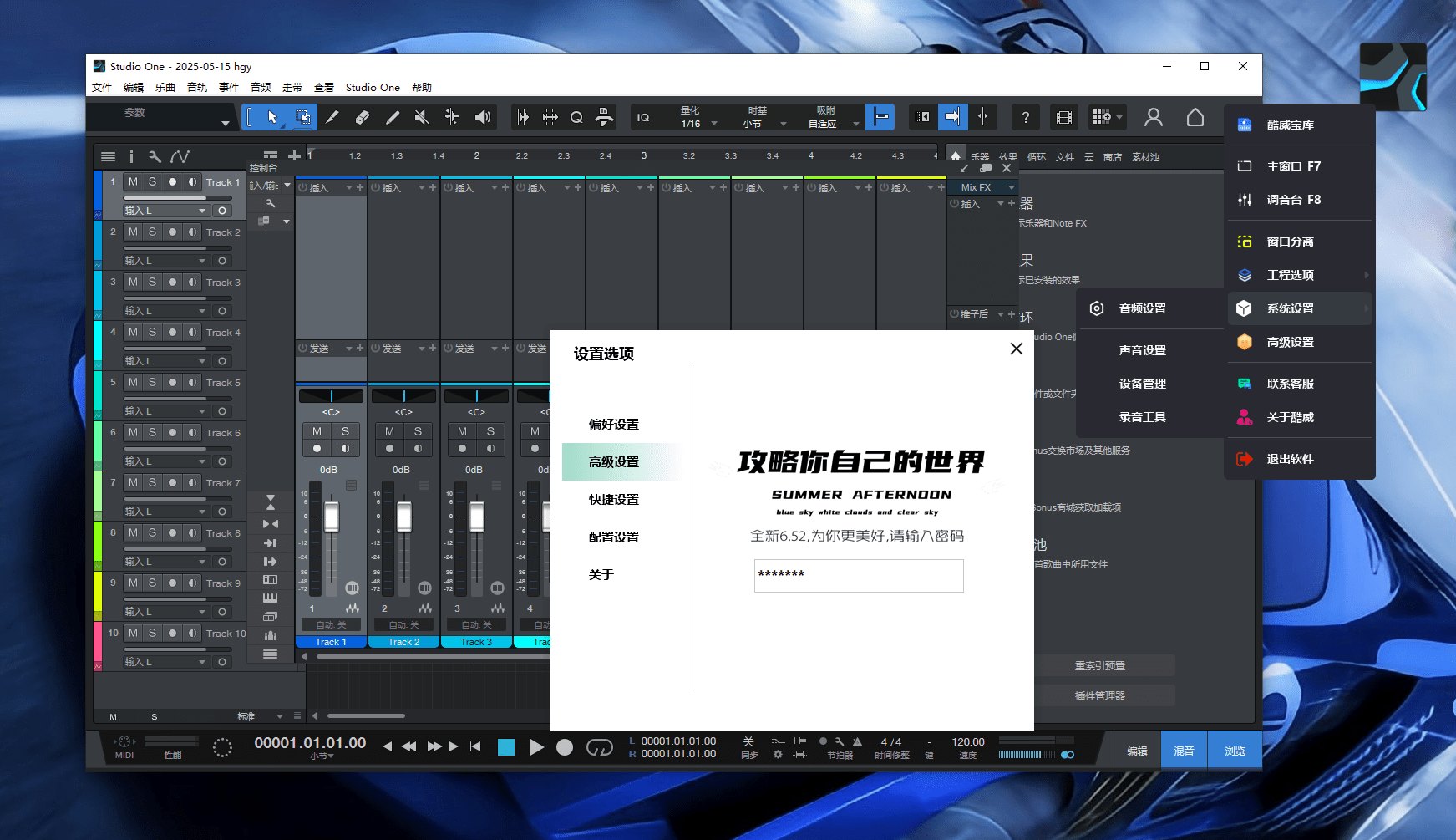Toggle snap button in toolbar
Screen dimensions: 1456x840
(880, 117)
